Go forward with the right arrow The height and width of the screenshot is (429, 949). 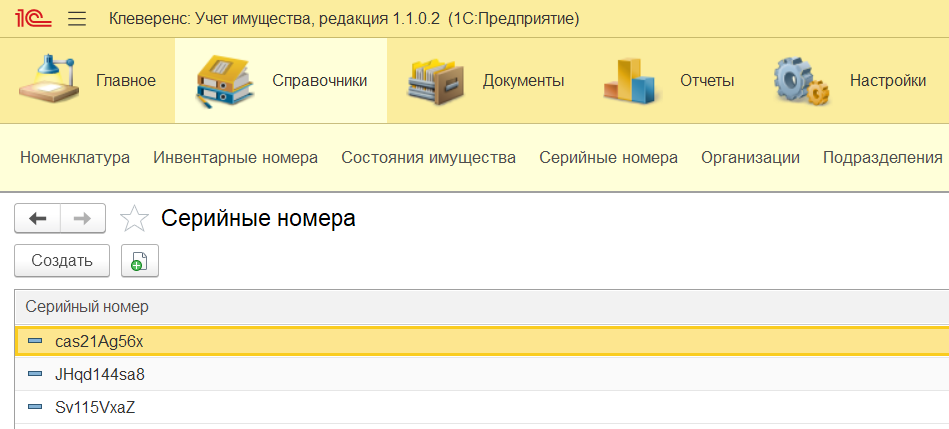tap(83, 218)
